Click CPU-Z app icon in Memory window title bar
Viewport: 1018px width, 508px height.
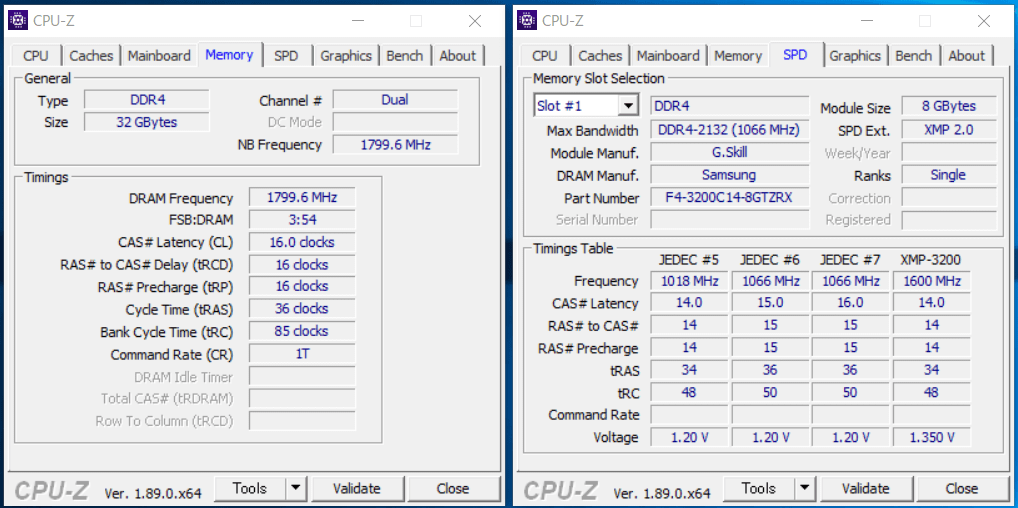pos(18,20)
